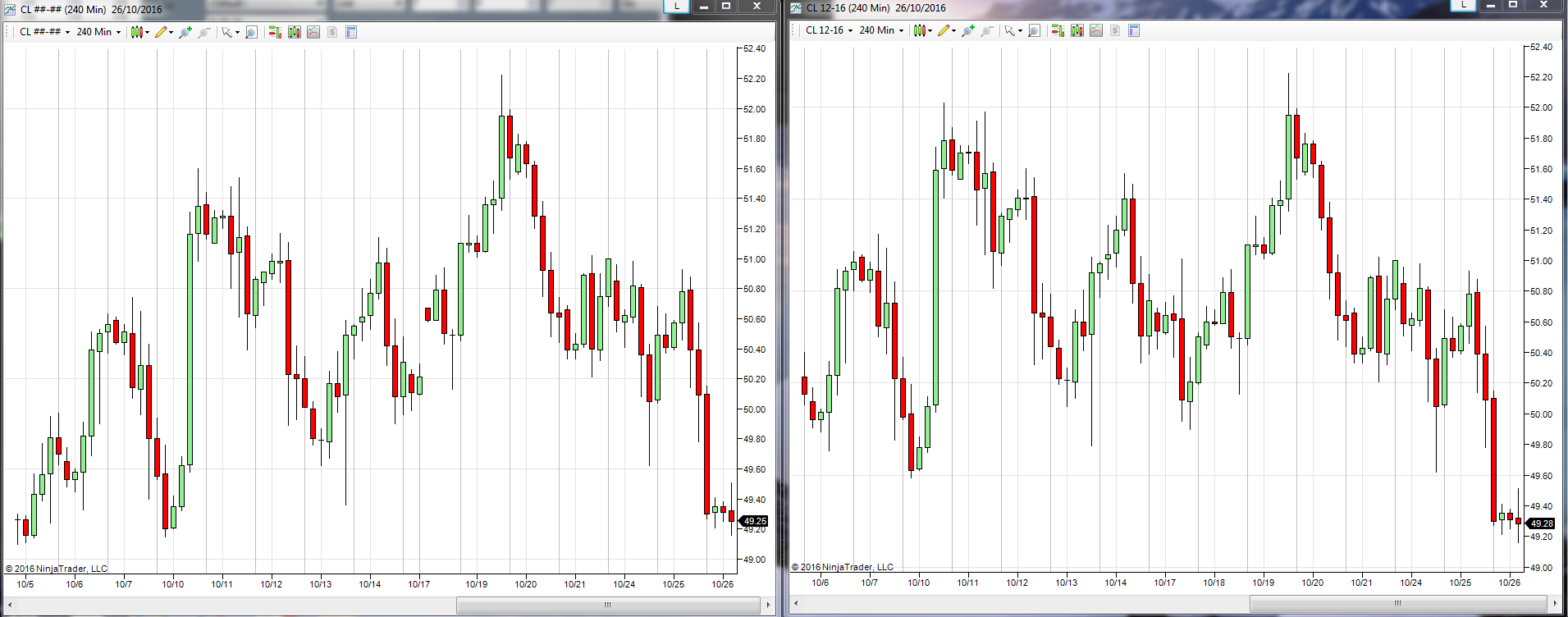Click the L link button on CL 12-16 window
1568x617 pixels.
coord(1464,5)
